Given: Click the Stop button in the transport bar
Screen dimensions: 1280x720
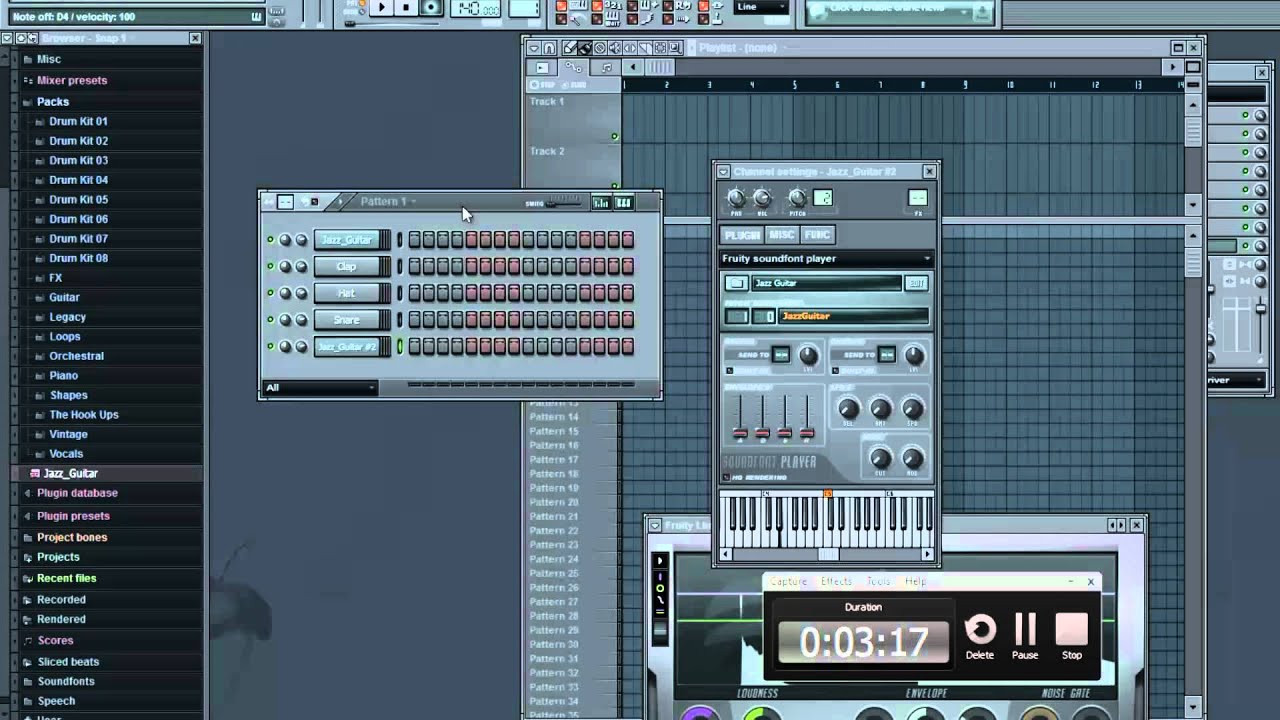Looking at the screenshot, I should pos(406,7).
